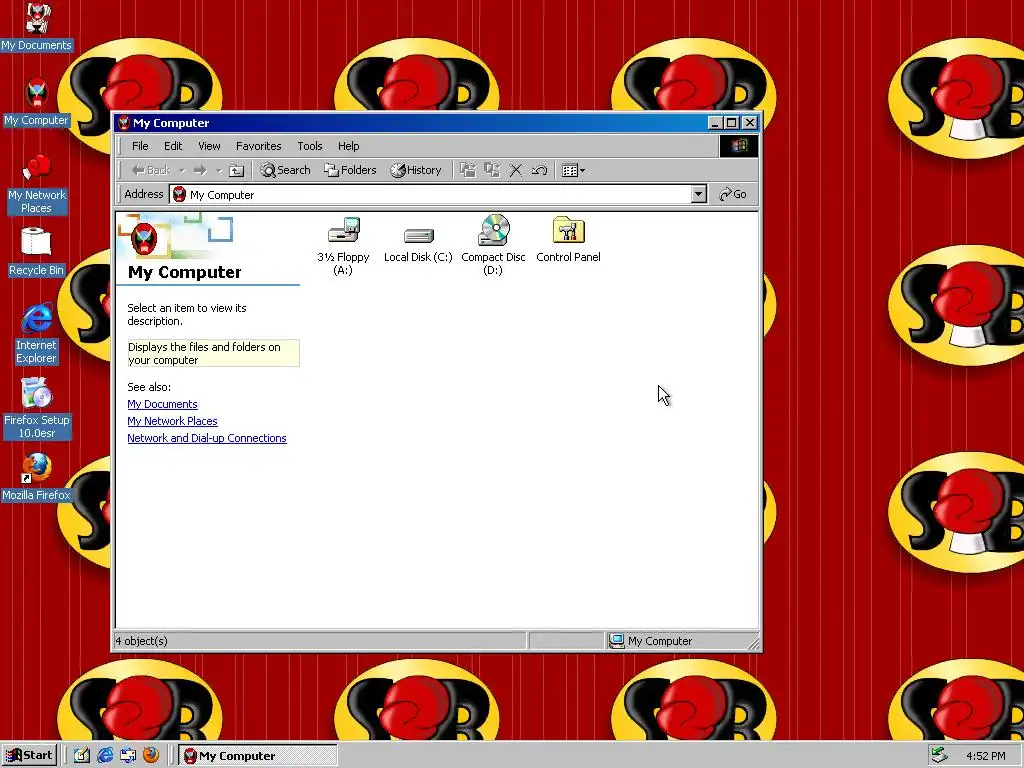The width and height of the screenshot is (1024, 768).
Task: Click the Copy To toolbar icon
Action: tap(492, 170)
